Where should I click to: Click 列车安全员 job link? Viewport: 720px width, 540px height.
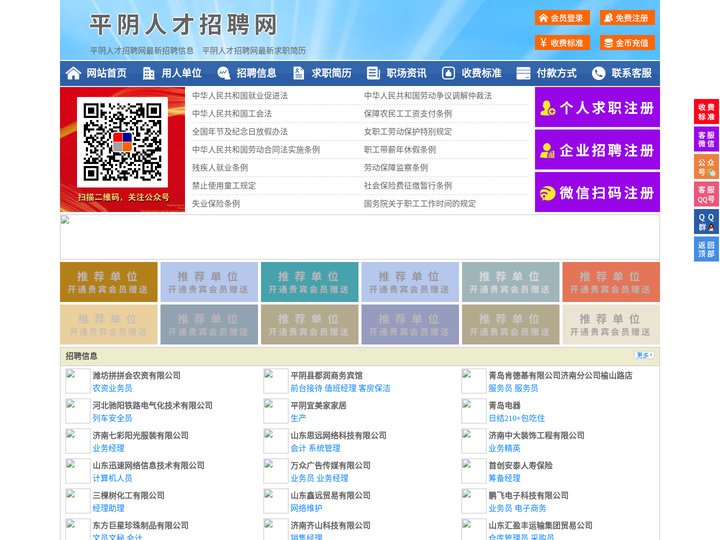(x=112, y=418)
